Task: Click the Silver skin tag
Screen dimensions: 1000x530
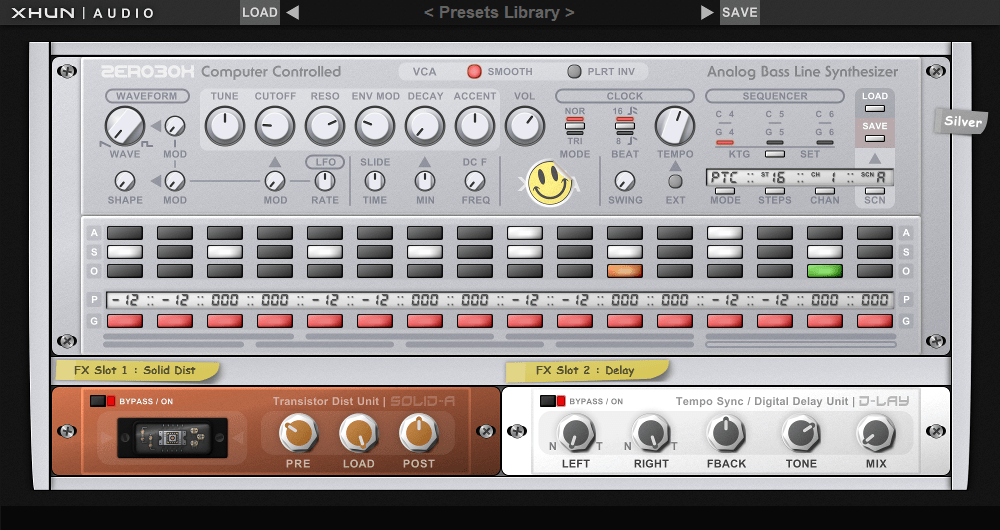Action: coord(961,121)
